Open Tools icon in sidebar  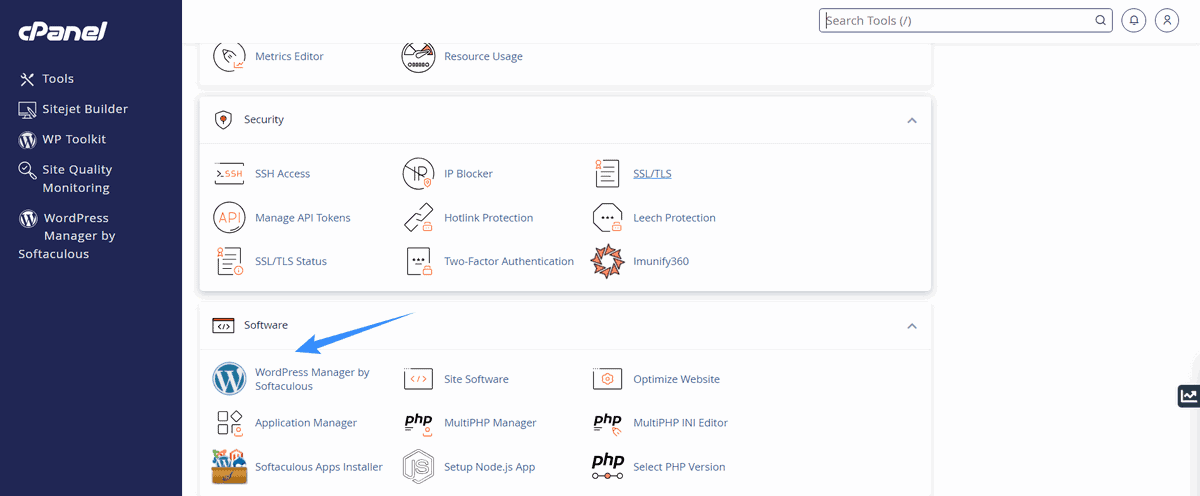(x=27, y=79)
